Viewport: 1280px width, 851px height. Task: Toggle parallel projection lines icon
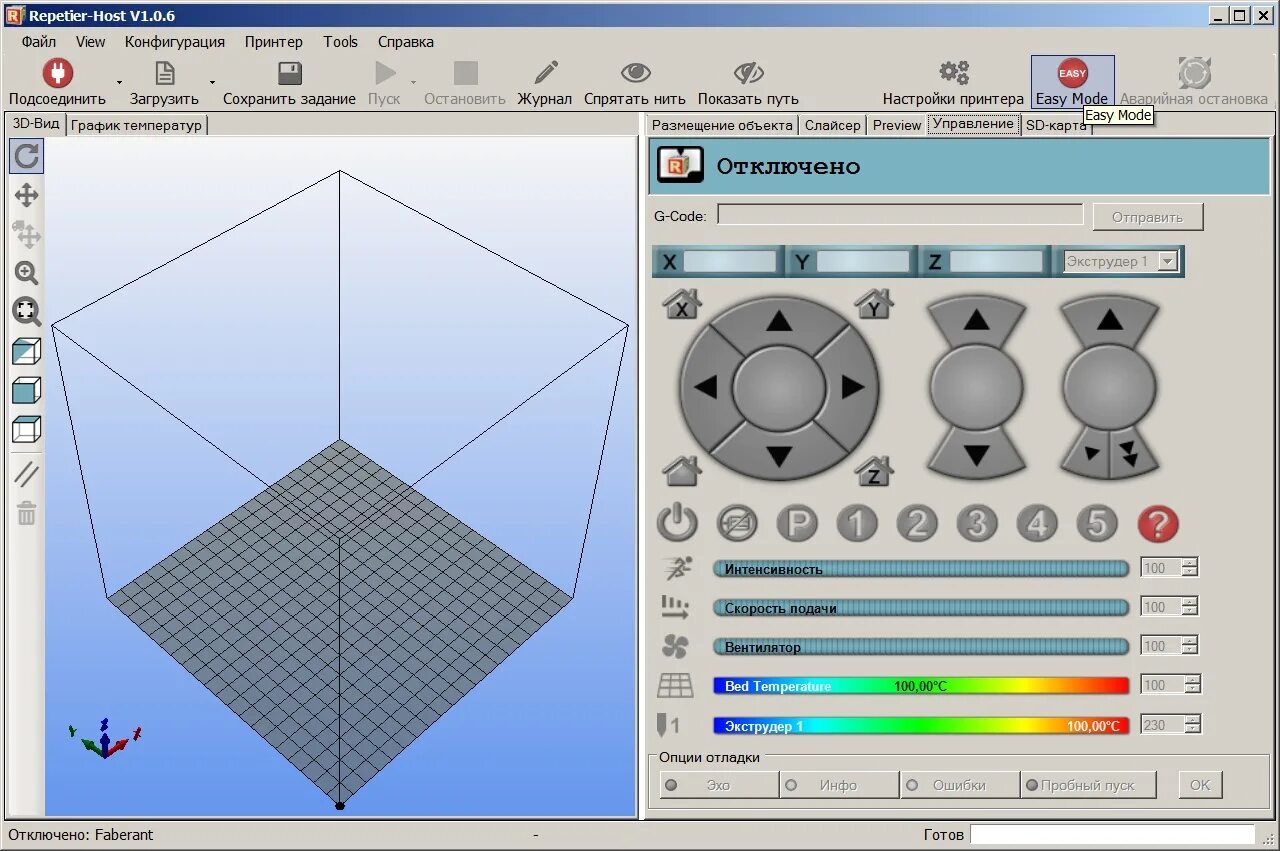click(27, 473)
